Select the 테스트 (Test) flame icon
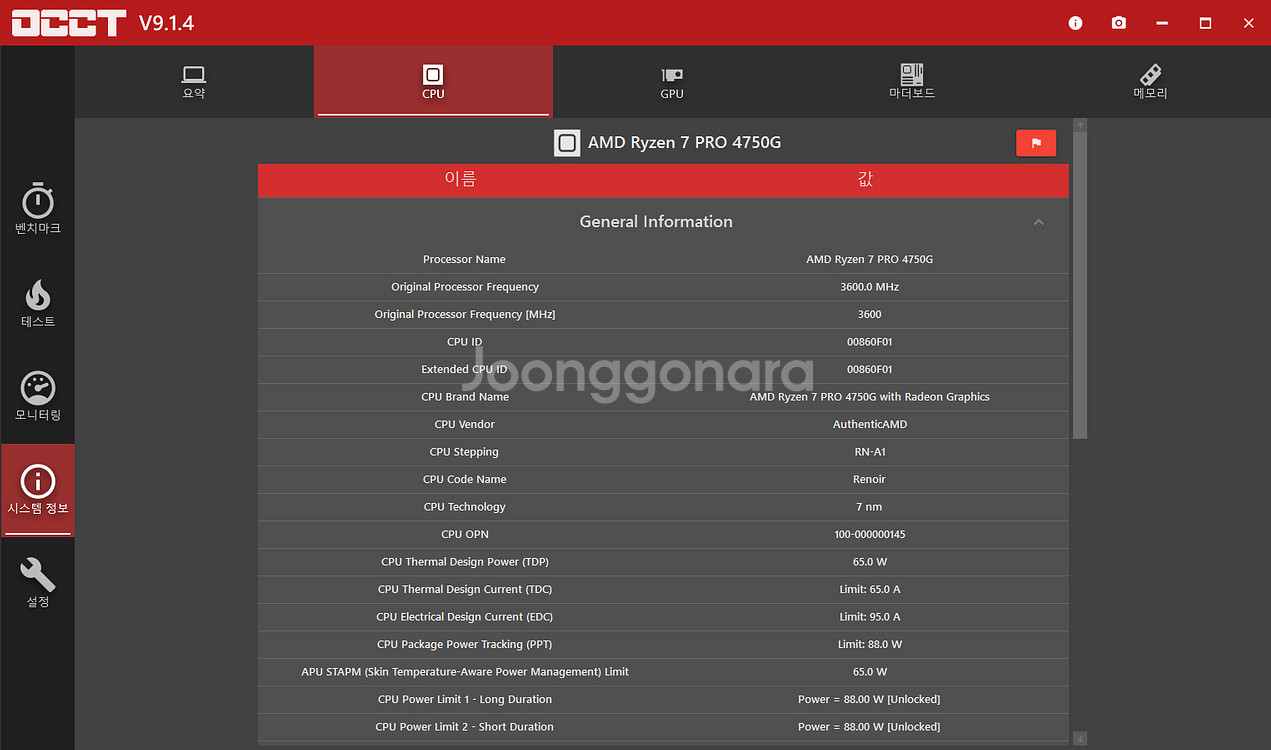 click(37, 303)
